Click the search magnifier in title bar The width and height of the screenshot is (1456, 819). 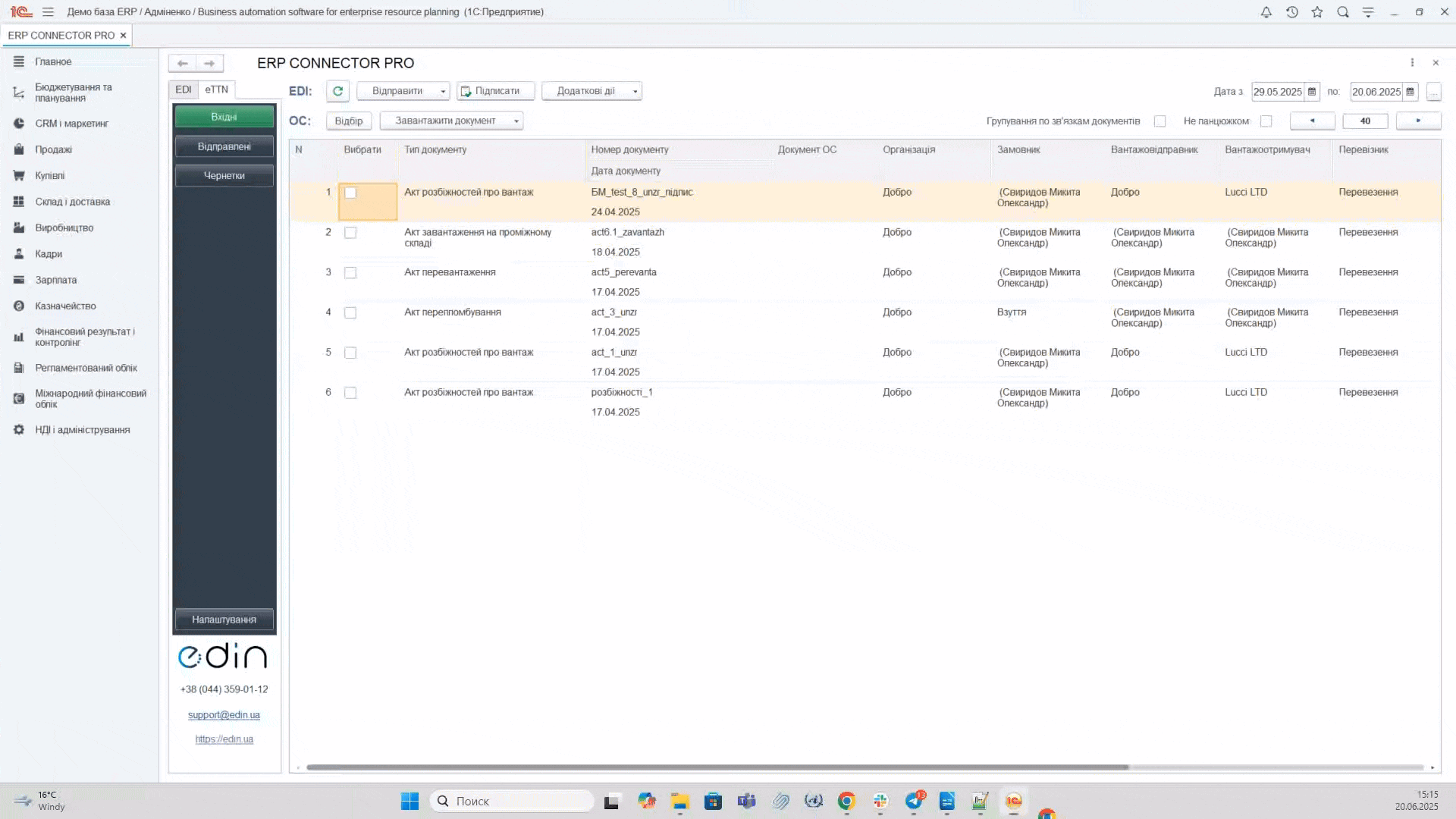pos(1342,12)
